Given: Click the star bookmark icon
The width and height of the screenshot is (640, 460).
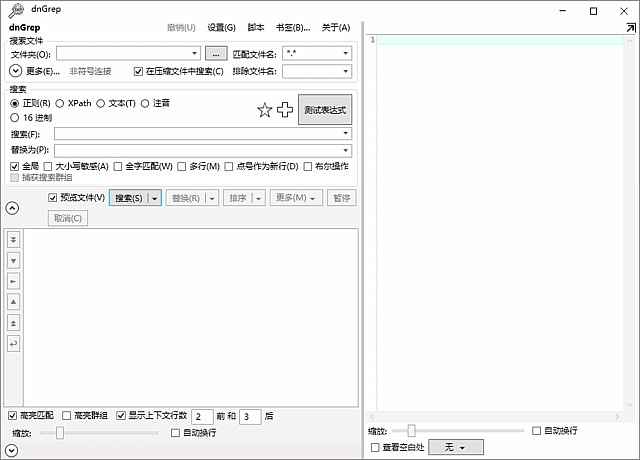Looking at the screenshot, I should 264,110.
